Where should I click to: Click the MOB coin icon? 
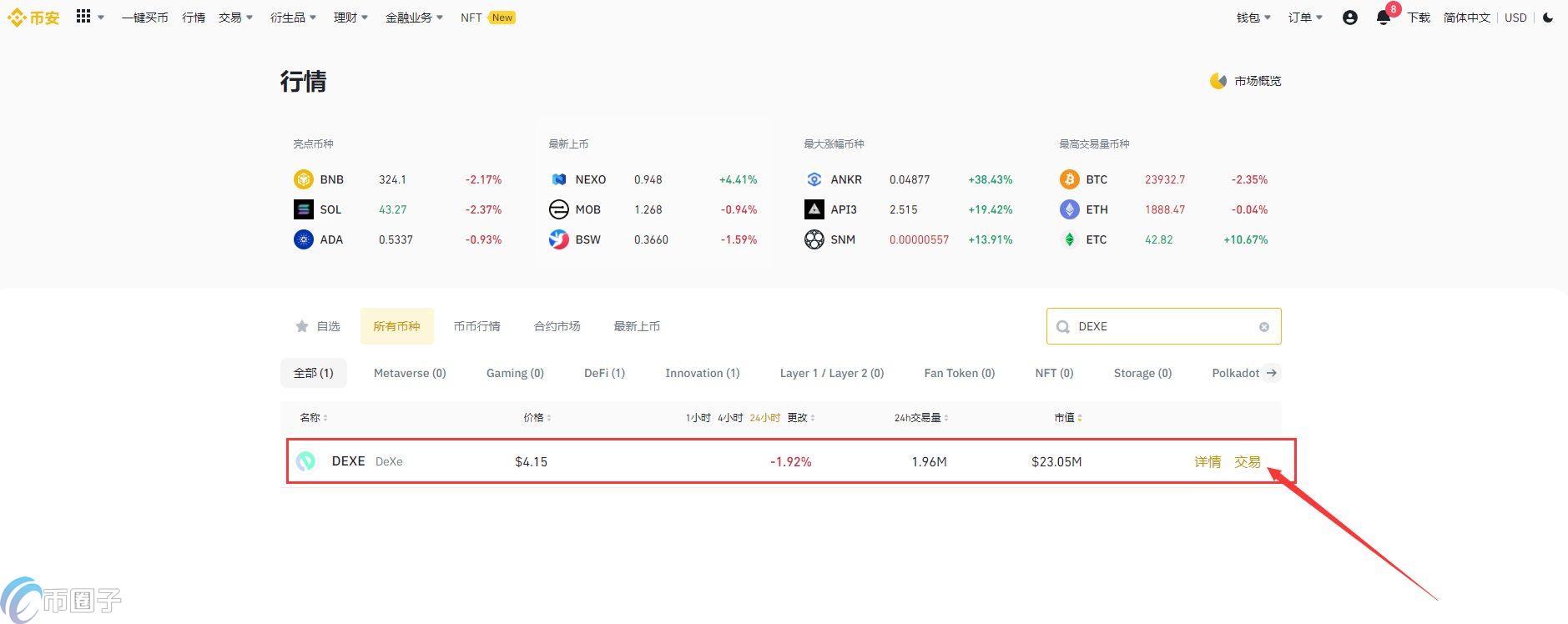click(558, 209)
